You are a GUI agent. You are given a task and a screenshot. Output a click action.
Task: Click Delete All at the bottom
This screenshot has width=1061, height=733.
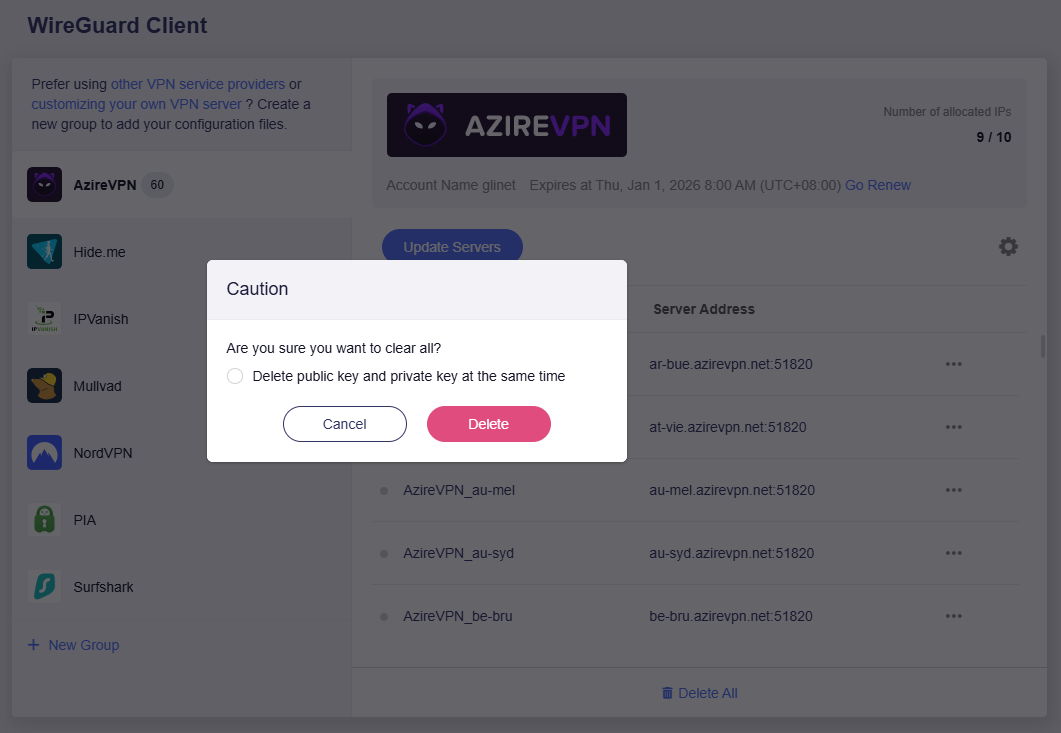[699, 693]
